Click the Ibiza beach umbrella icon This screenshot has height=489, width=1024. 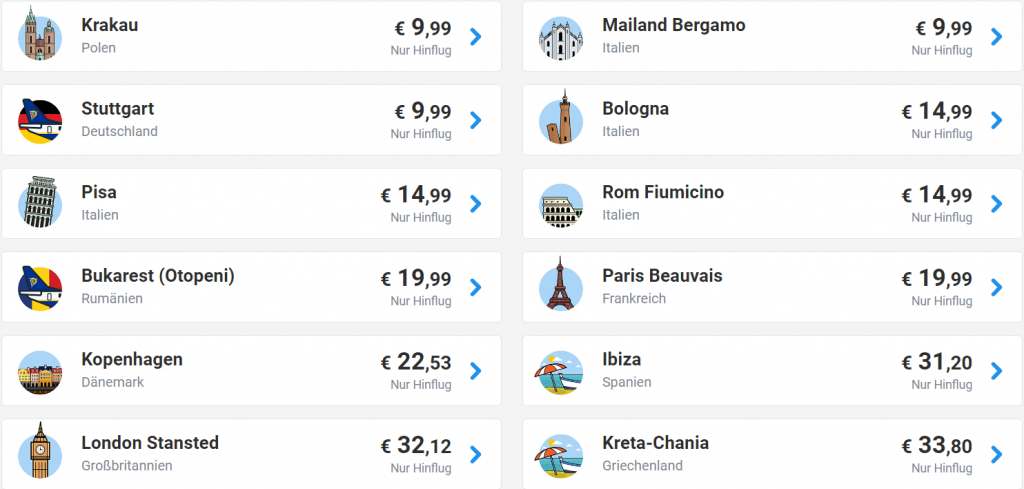coord(561,372)
